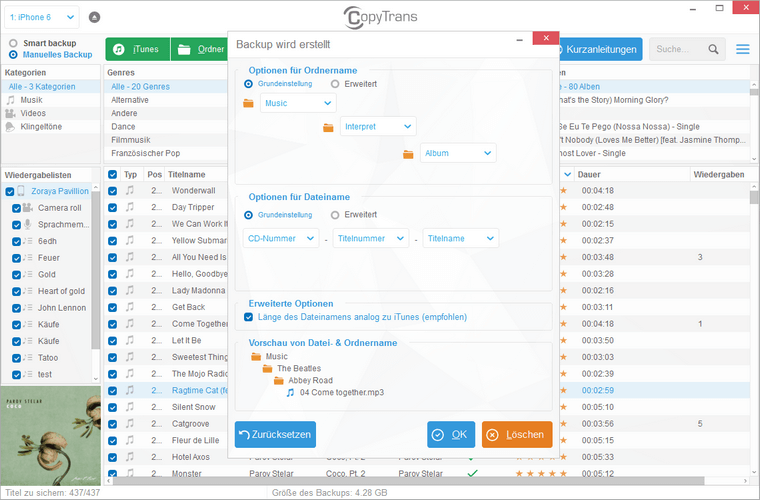Click the Parov Stelar album artwork
The width and height of the screenshot is (760, 500).
click(x=50, y=436)
